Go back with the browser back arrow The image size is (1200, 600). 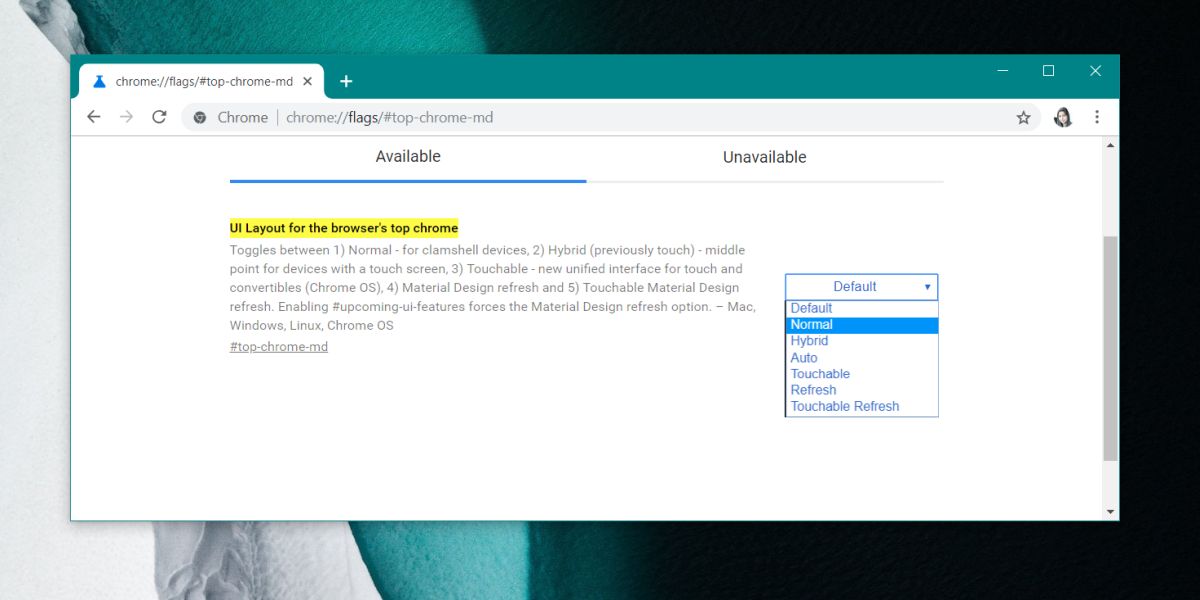tap(94, 117)
